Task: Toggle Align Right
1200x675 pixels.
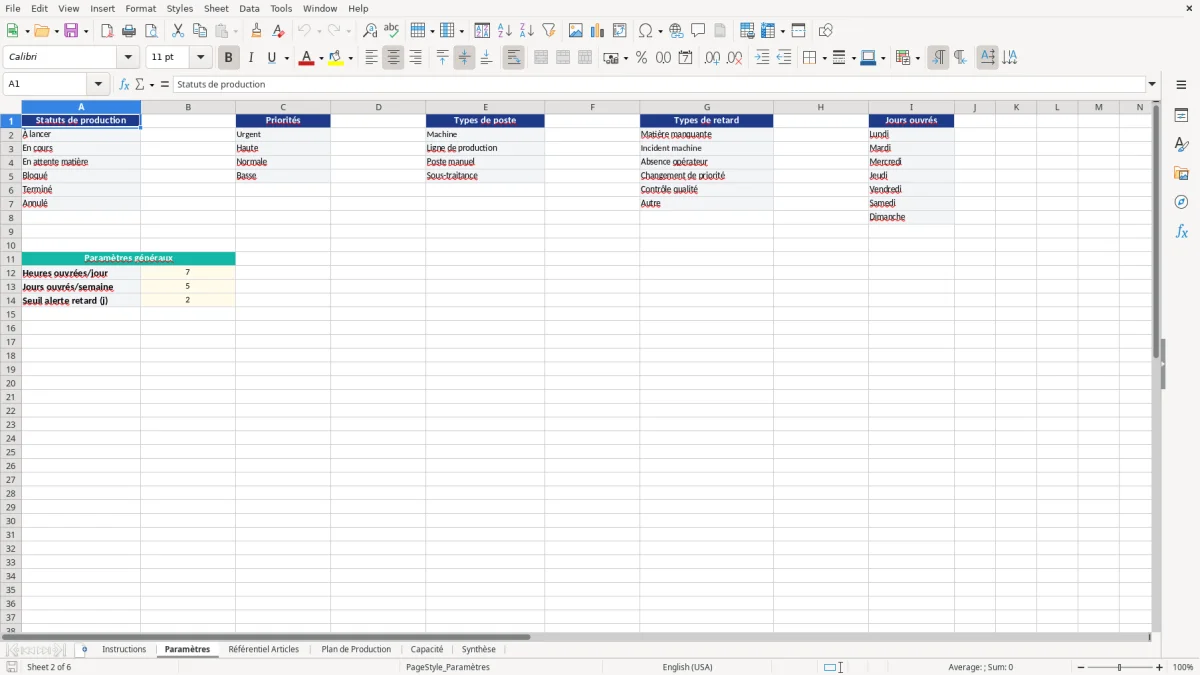Action: click(415, 58)
